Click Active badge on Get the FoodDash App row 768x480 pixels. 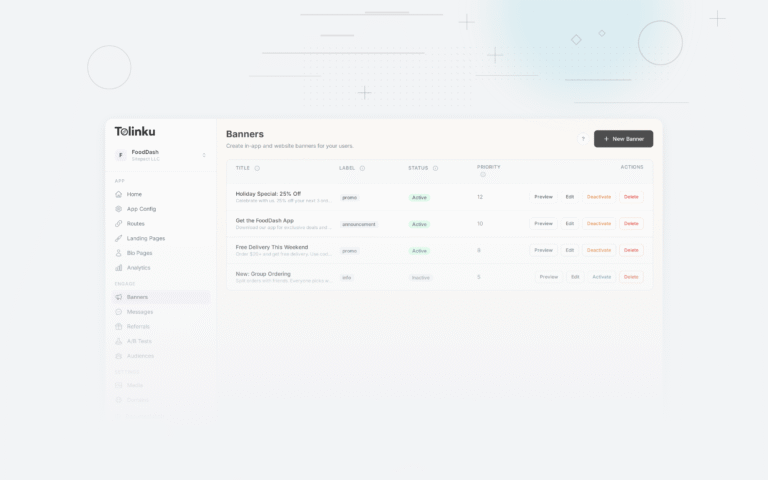[x=419, y=224]
